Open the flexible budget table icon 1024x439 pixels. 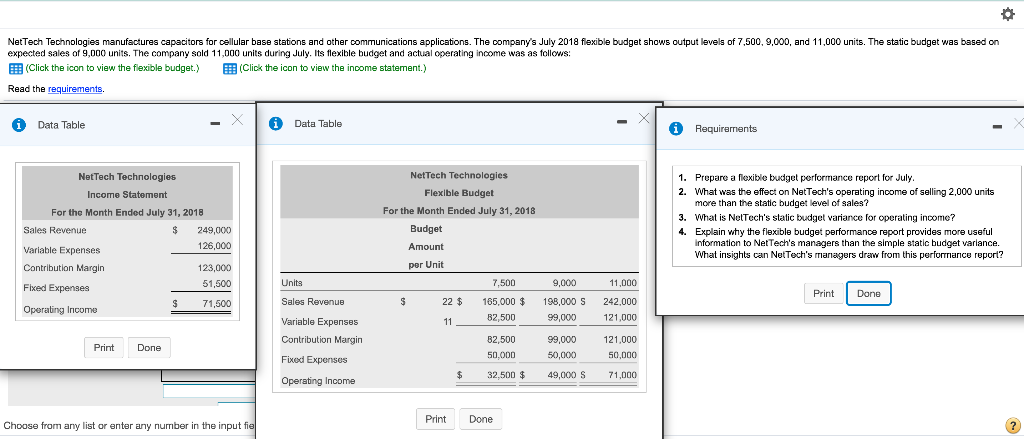coord(14,69)
